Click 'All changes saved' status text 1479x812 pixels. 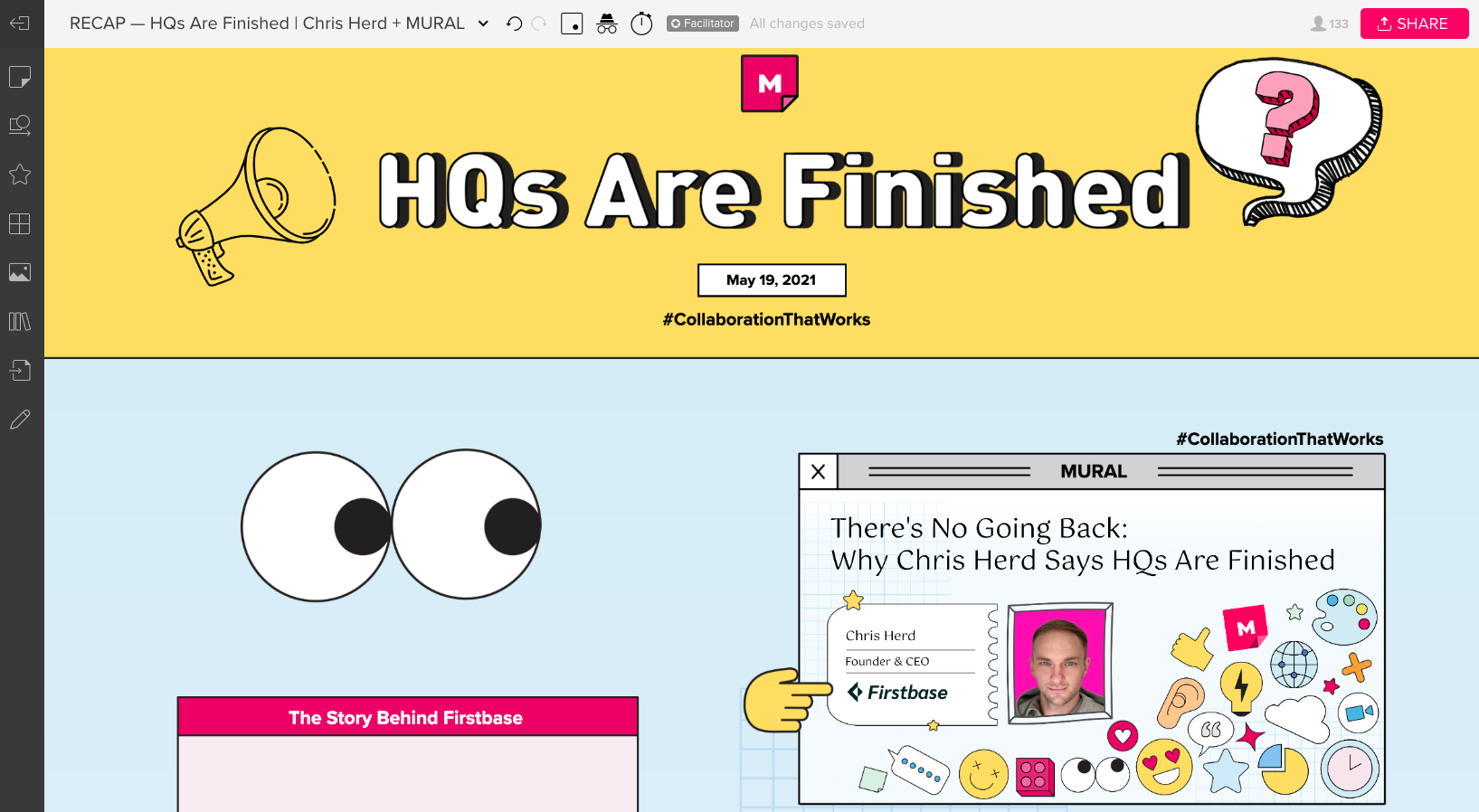(x=807, y=24)
